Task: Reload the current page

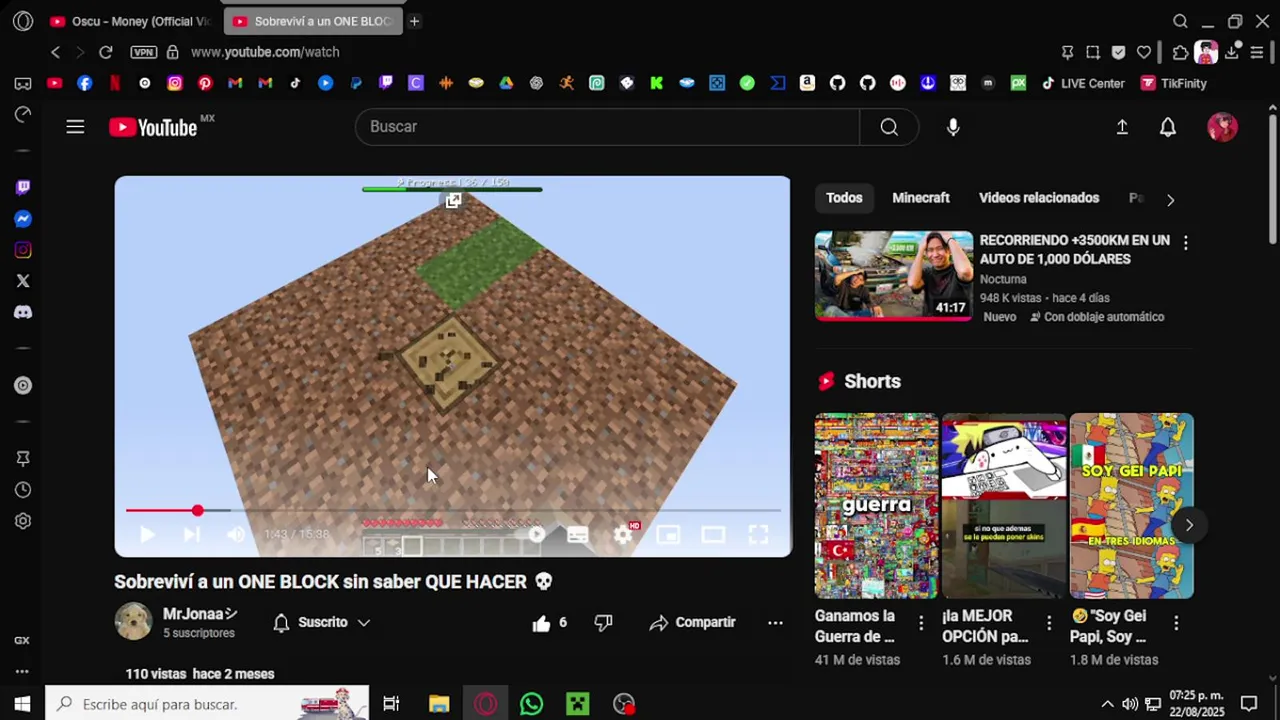Action: [x=106, y=52]
